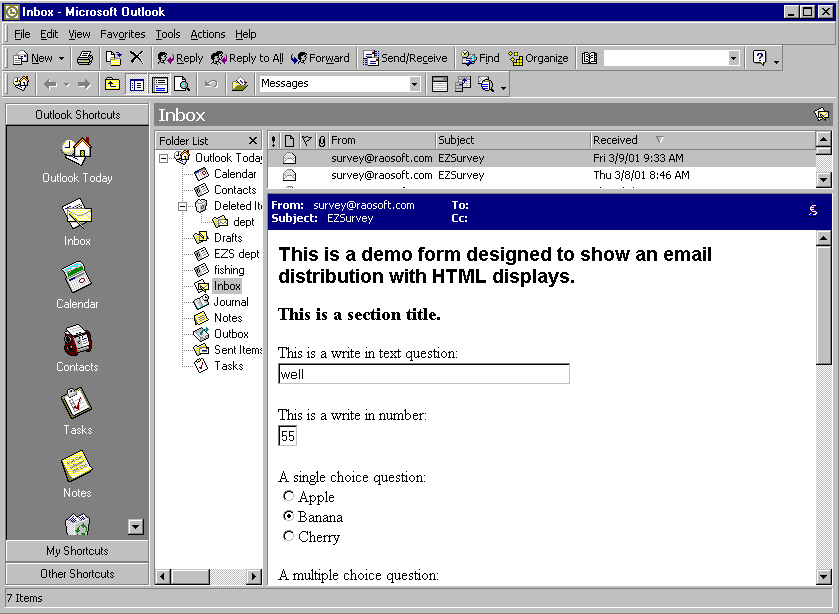This screenshot has height=614, width=839.
Task: Collapse the Outlook Today tree node
Action: [x=164, y=158]
